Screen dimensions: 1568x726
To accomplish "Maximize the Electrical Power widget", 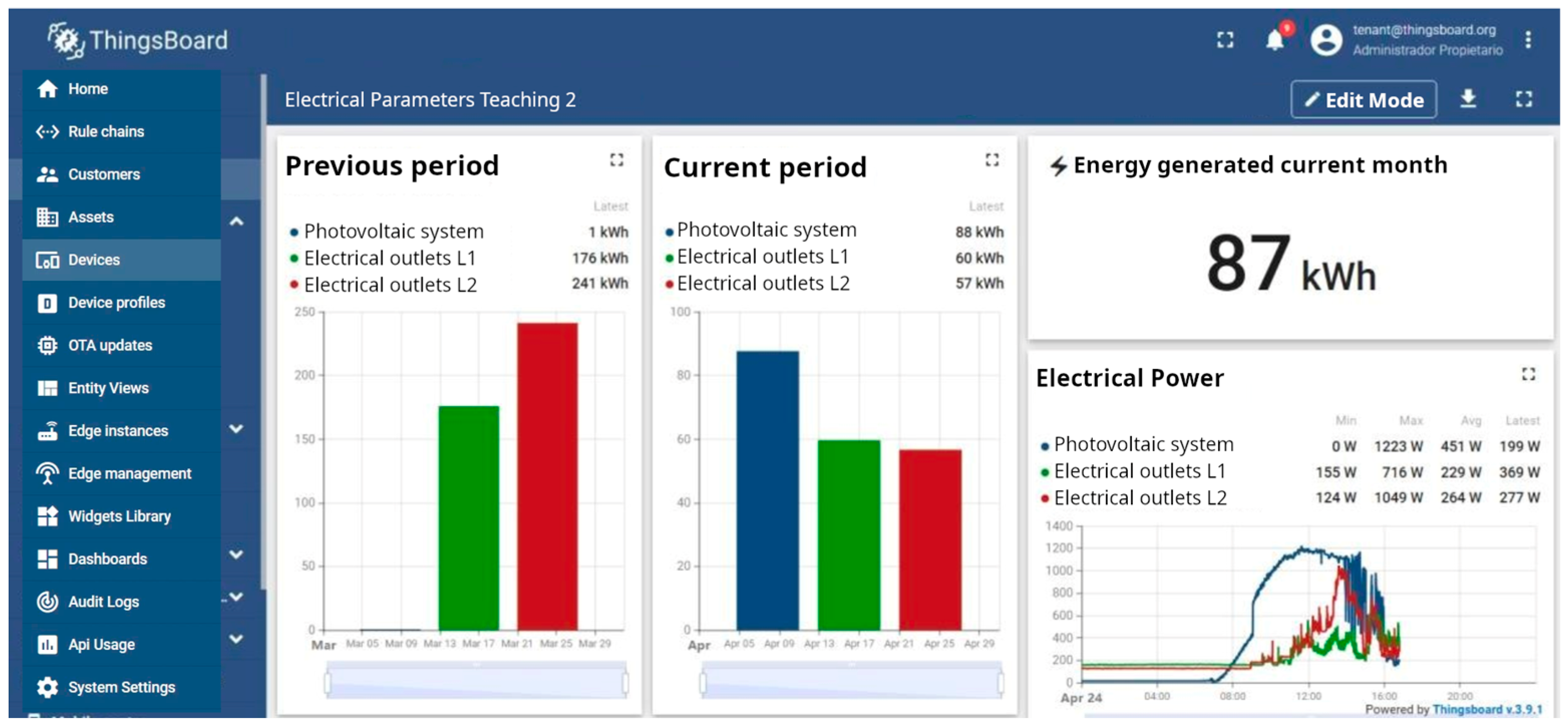I will 1528,375.
